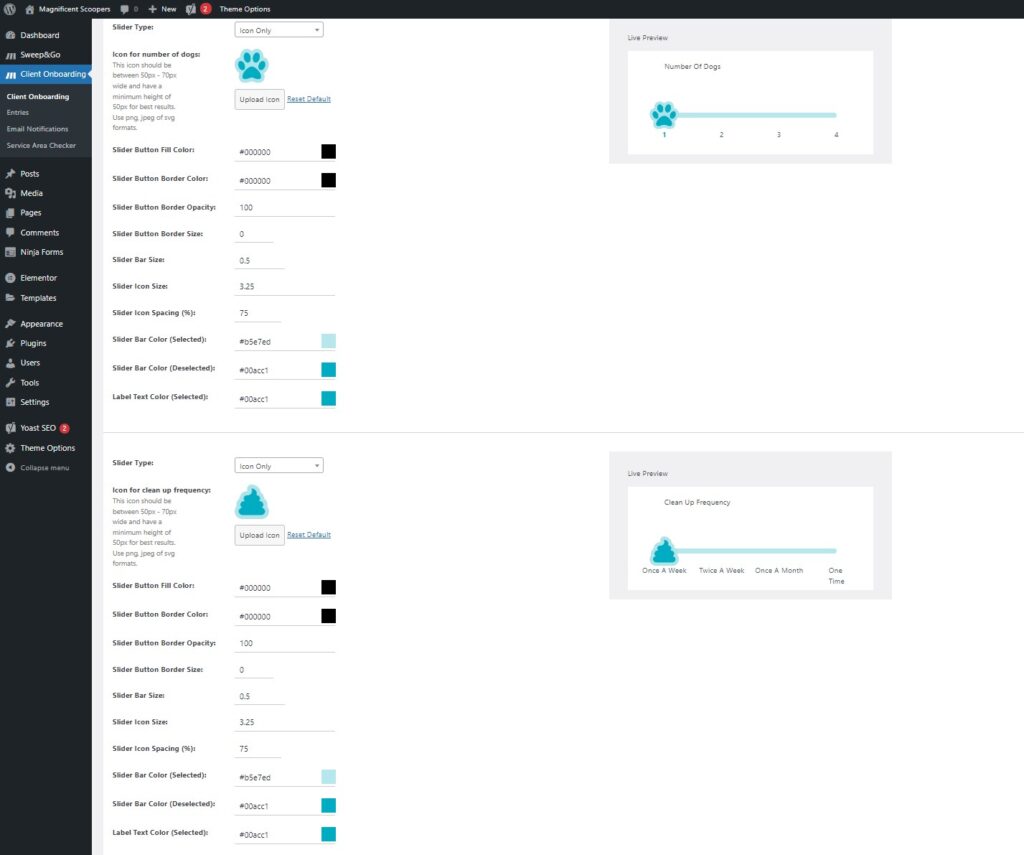This screenshot has height=855, width=1024.
Task: Go to Email Notifications submenu
Action: (x=37, y=129)
